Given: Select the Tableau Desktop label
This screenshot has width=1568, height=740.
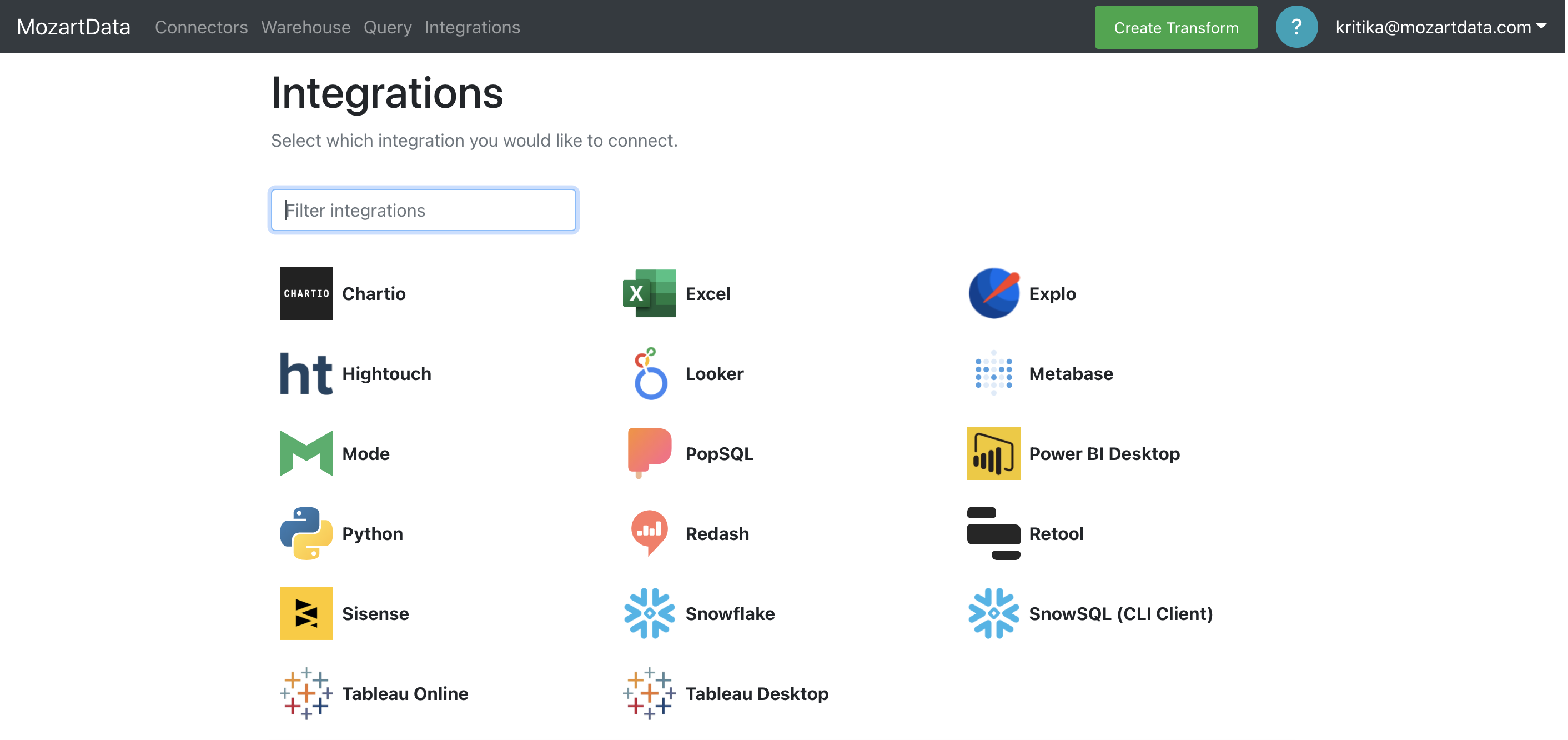Looking at the screenshot, I should (x=757, y=694).
